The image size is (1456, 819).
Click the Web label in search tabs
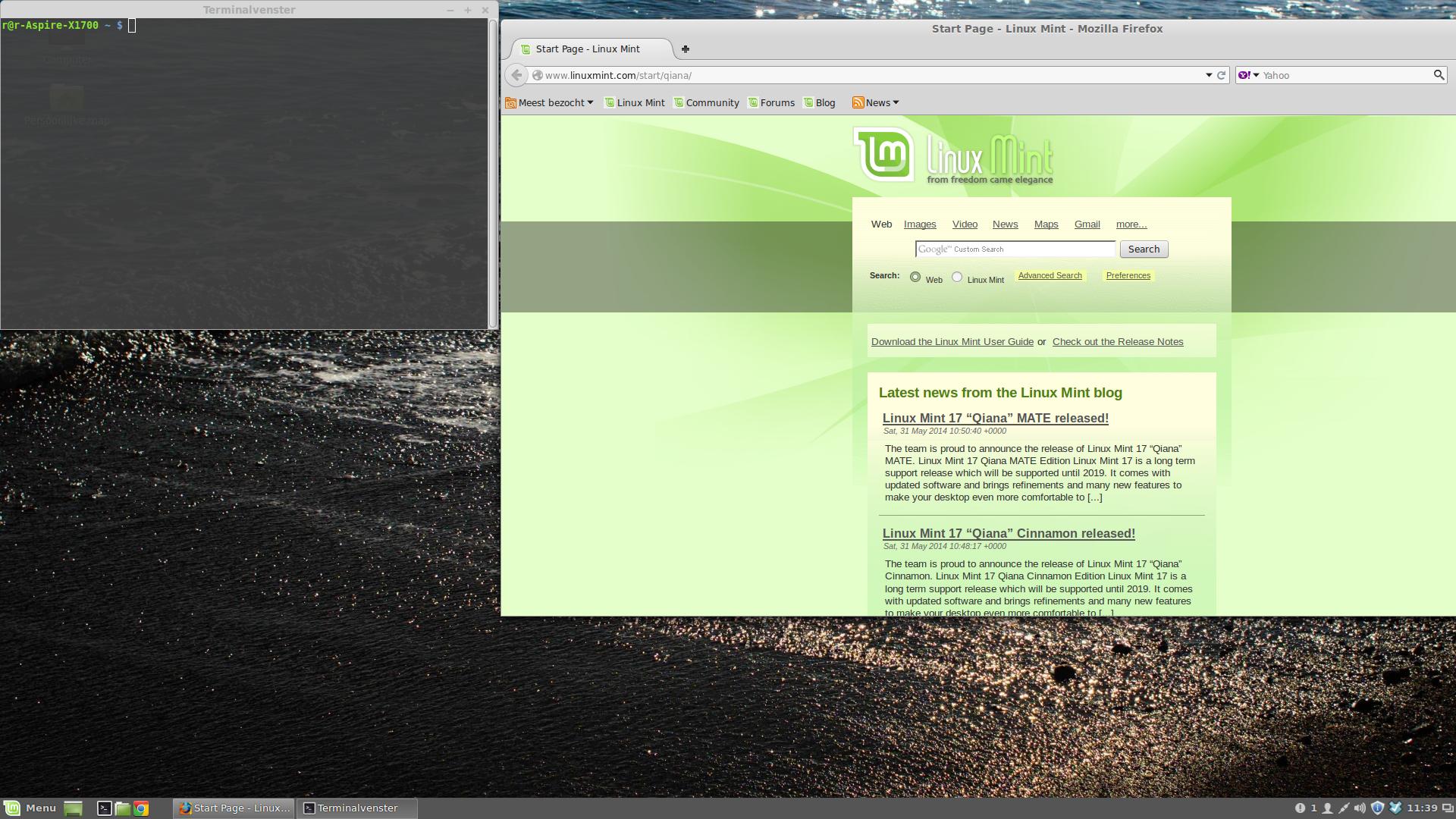click(881, 224)
